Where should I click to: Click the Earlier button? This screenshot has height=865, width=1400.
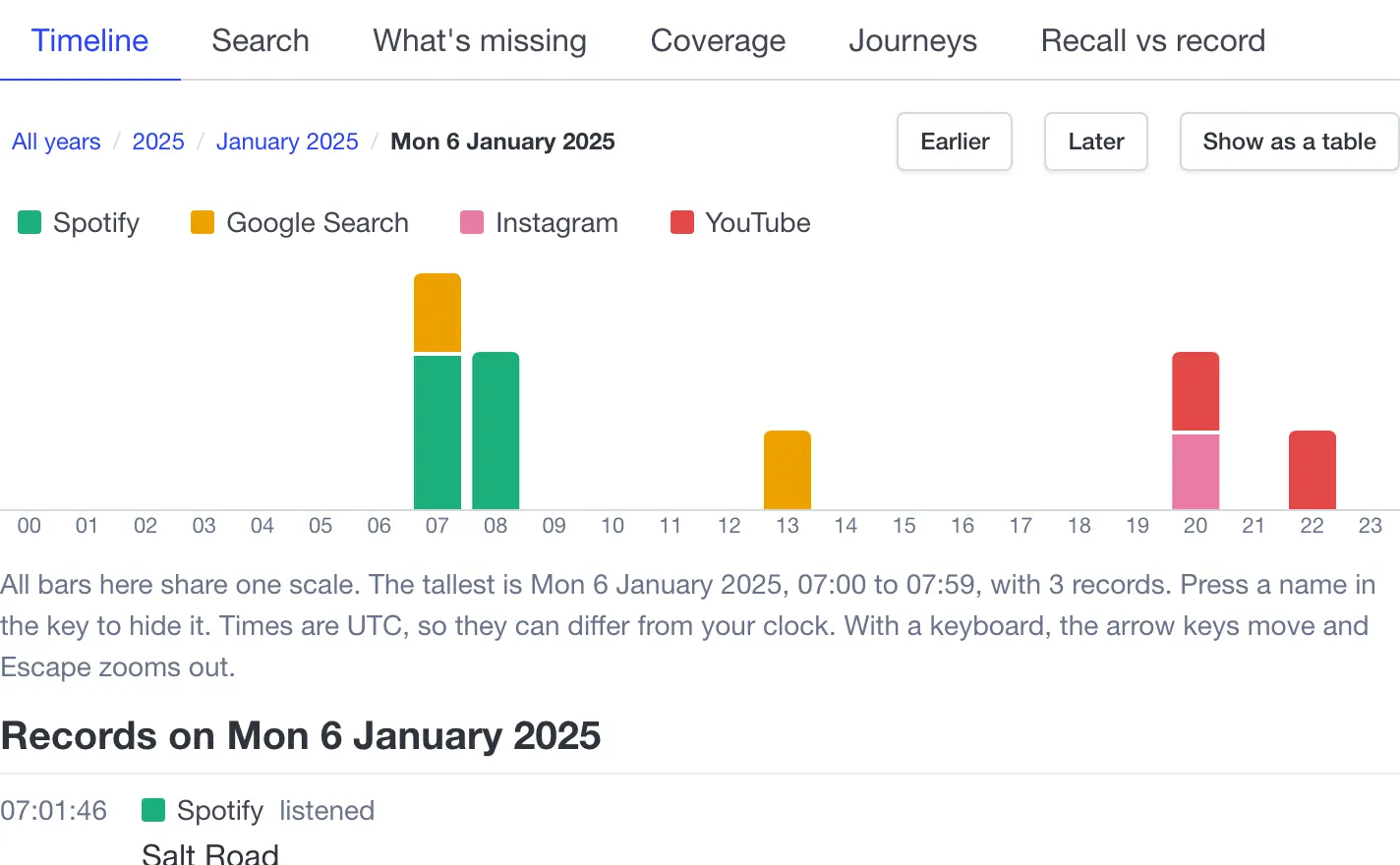point(955,142)
